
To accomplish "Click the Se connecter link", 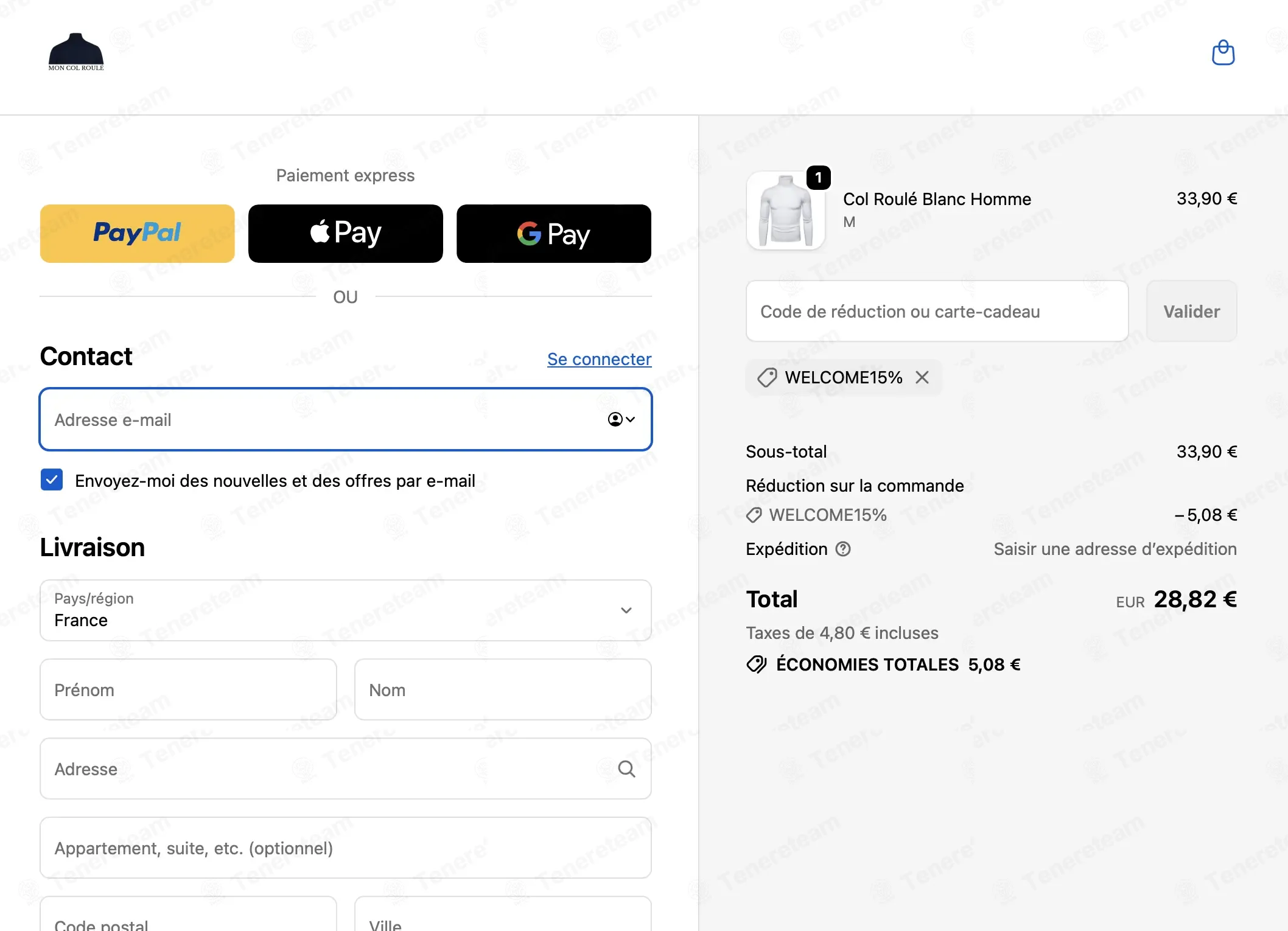I will [x=600, y=359].
